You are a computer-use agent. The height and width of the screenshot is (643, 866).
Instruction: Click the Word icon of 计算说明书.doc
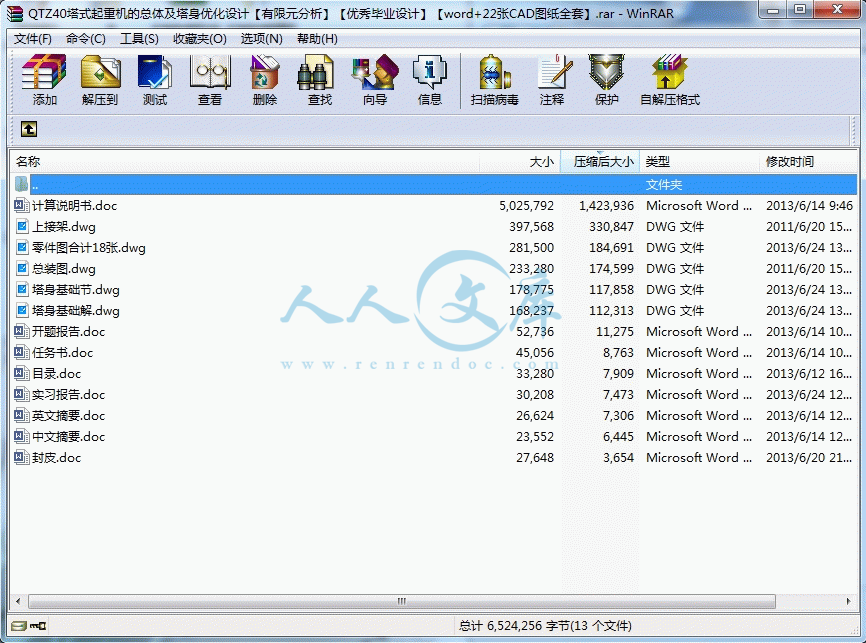coord(21,205)
